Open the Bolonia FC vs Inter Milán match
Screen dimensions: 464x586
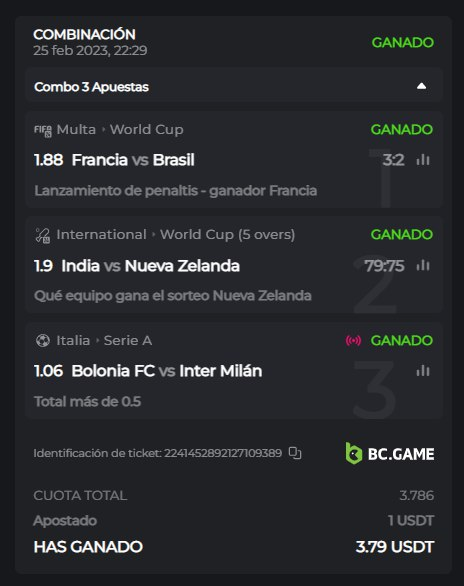[167, 371]
